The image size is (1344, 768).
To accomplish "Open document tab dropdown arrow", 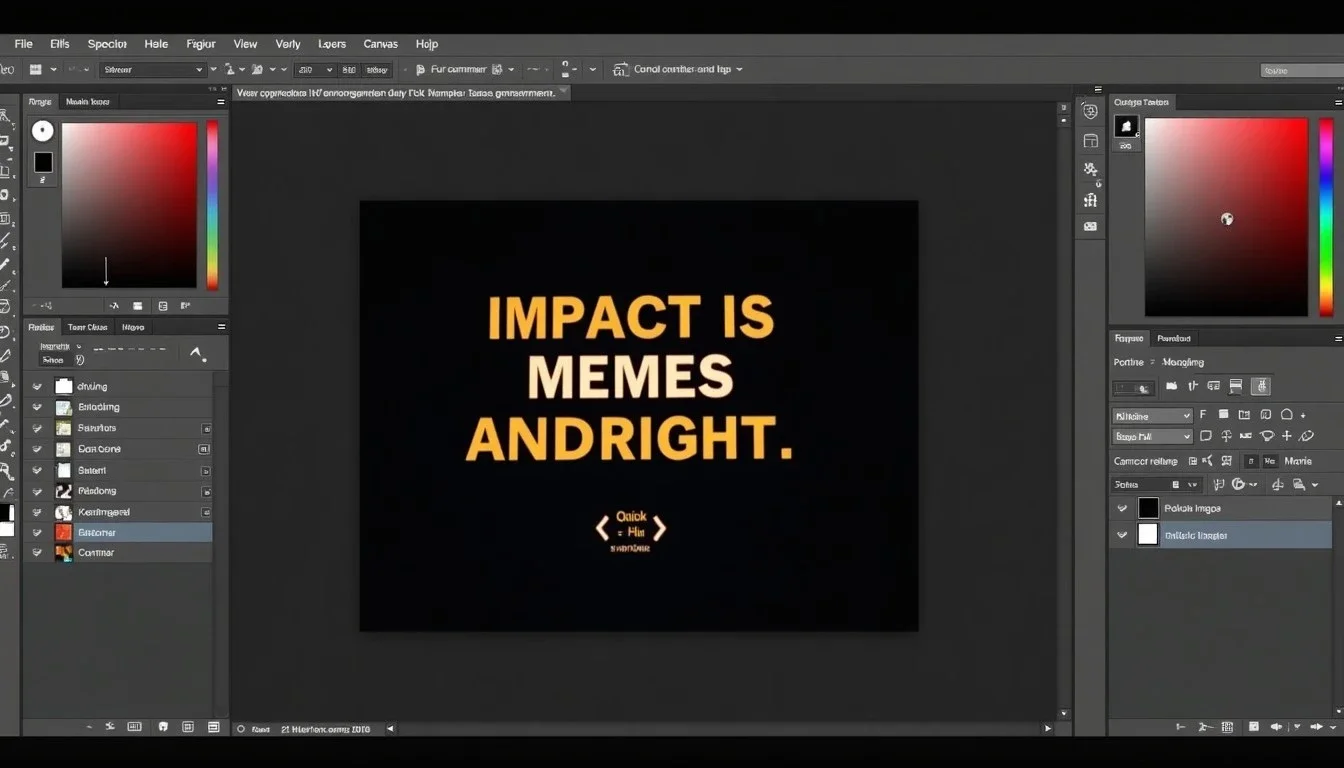I will coord(563,92).
